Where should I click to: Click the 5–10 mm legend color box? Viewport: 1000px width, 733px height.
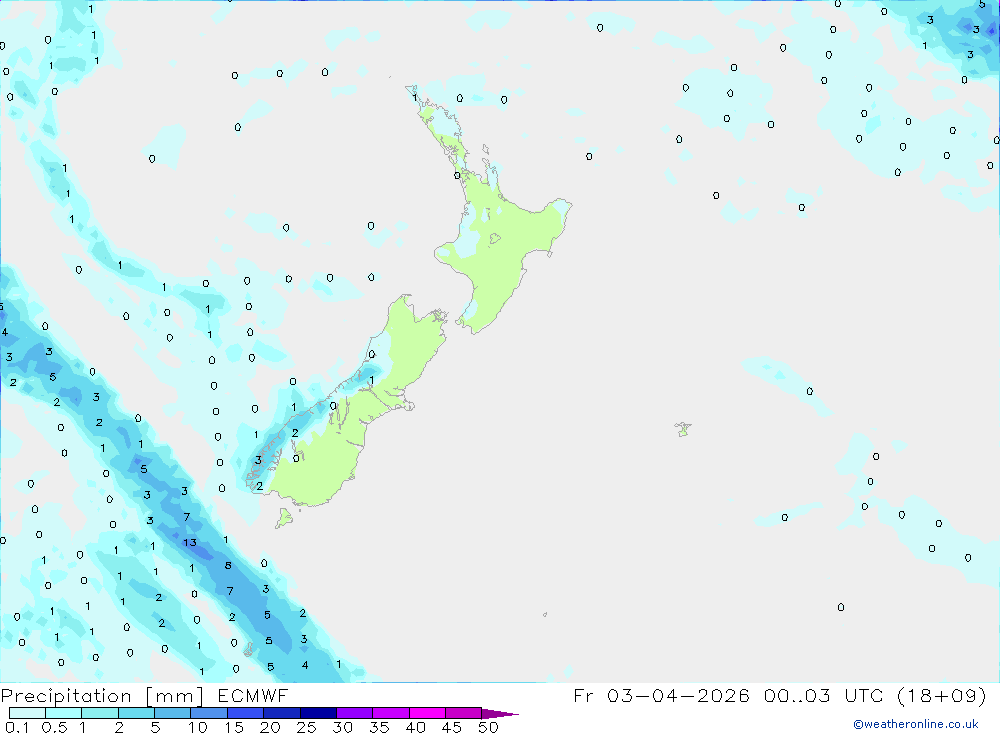173,713
